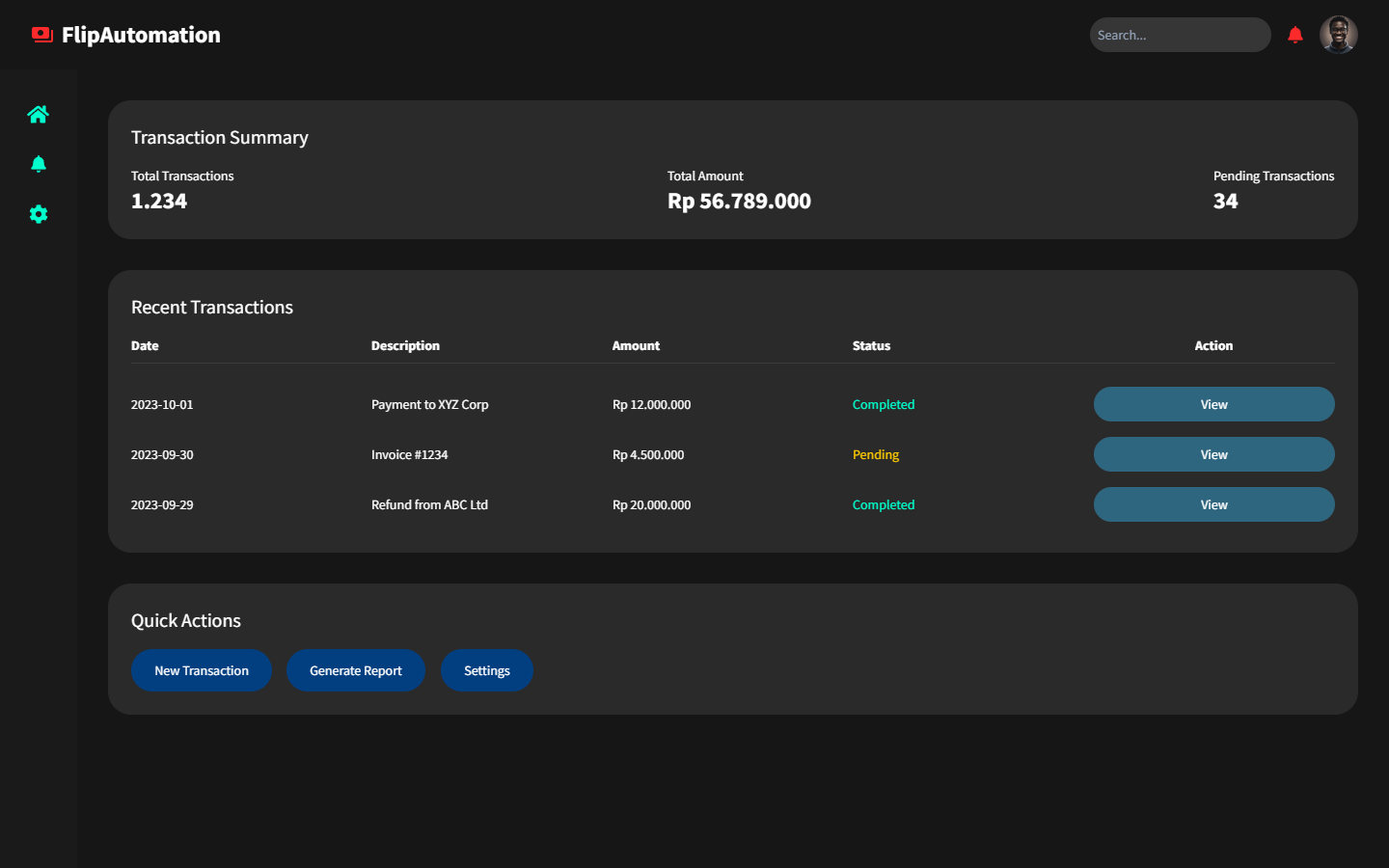1389x868 pixels.
Task: View the Invoice #1234 transaction
Action: point(1213,454)
